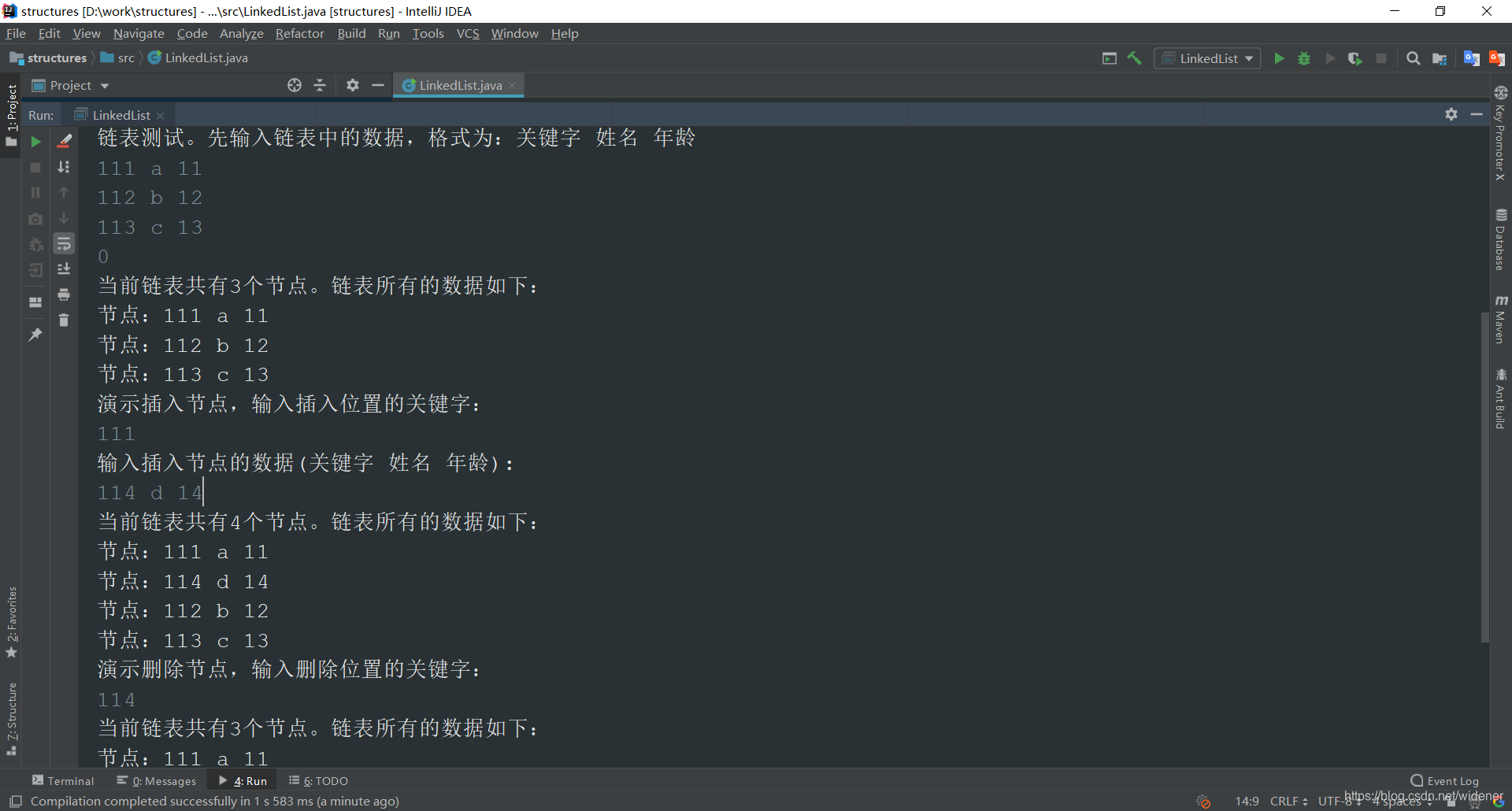
Task: Toggle scroll to end of output
Action: pos(65,269)
